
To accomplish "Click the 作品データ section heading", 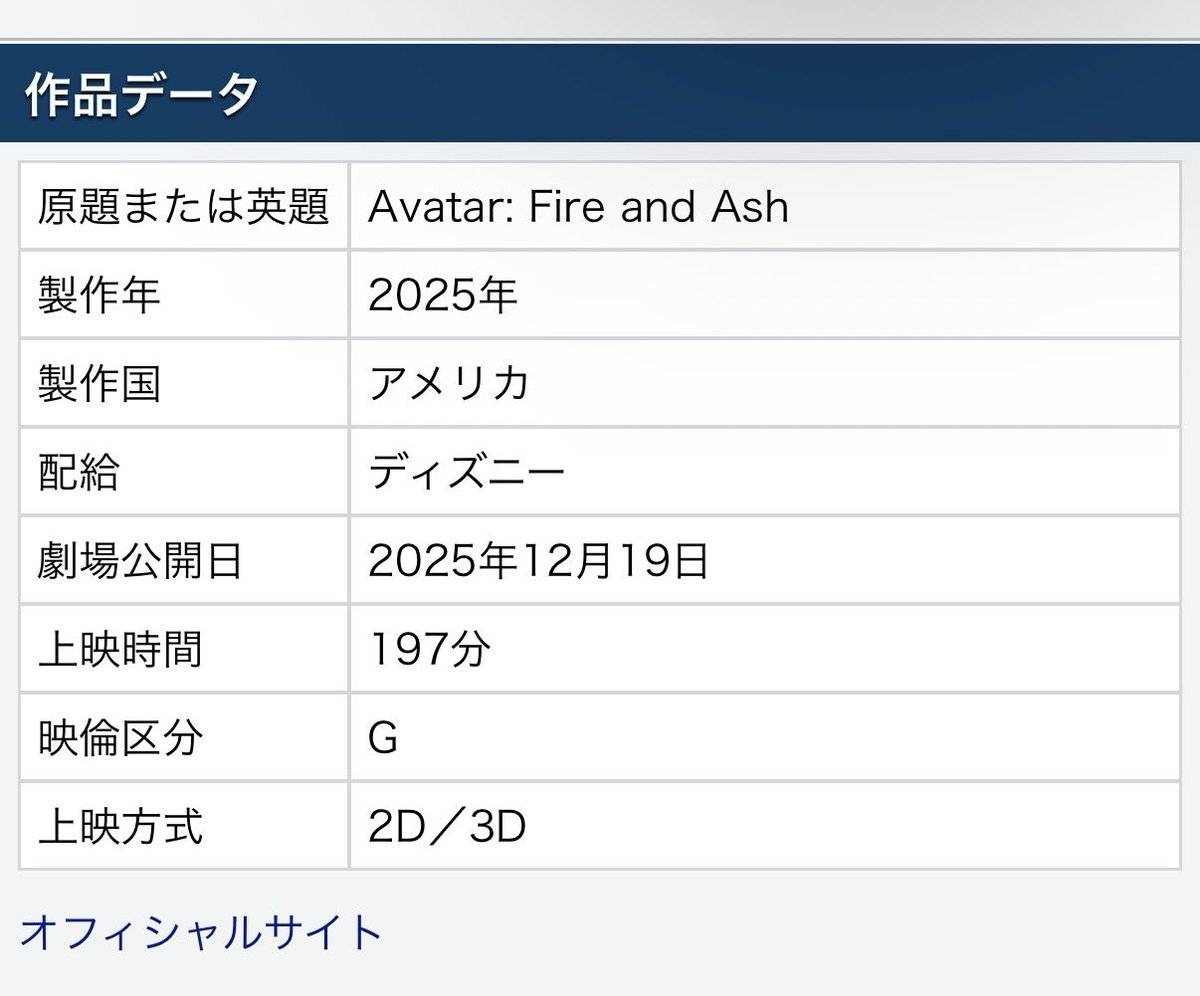I will [x=141, y=94].
